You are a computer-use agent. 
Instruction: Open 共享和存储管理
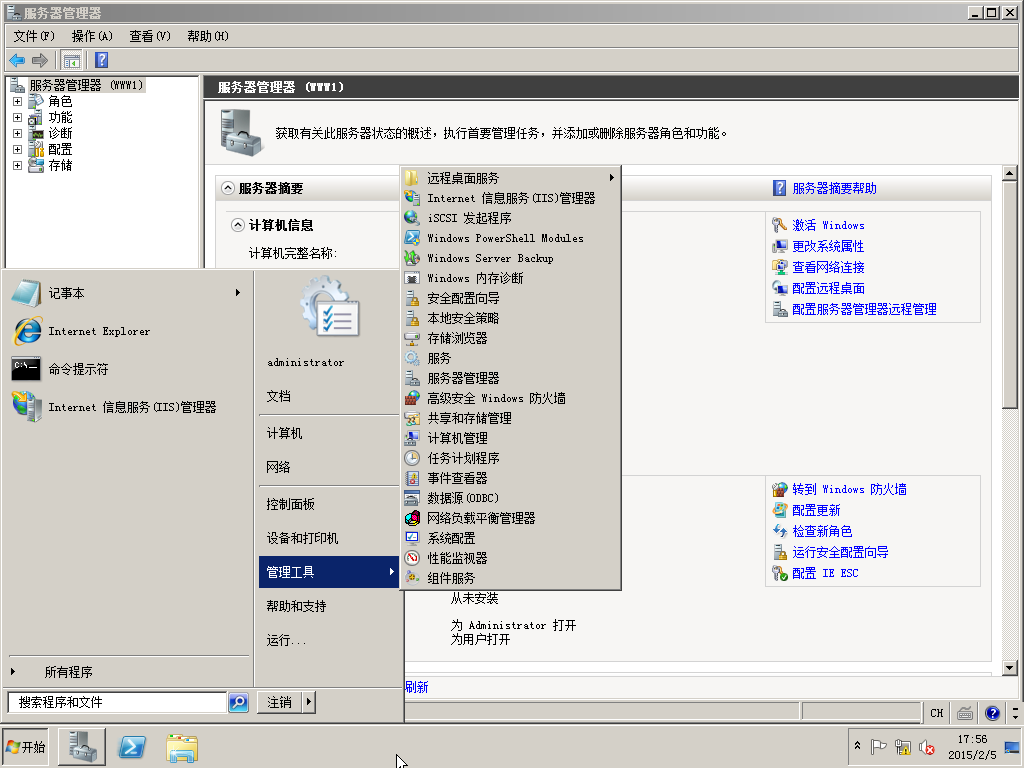[x=510, y=418]
